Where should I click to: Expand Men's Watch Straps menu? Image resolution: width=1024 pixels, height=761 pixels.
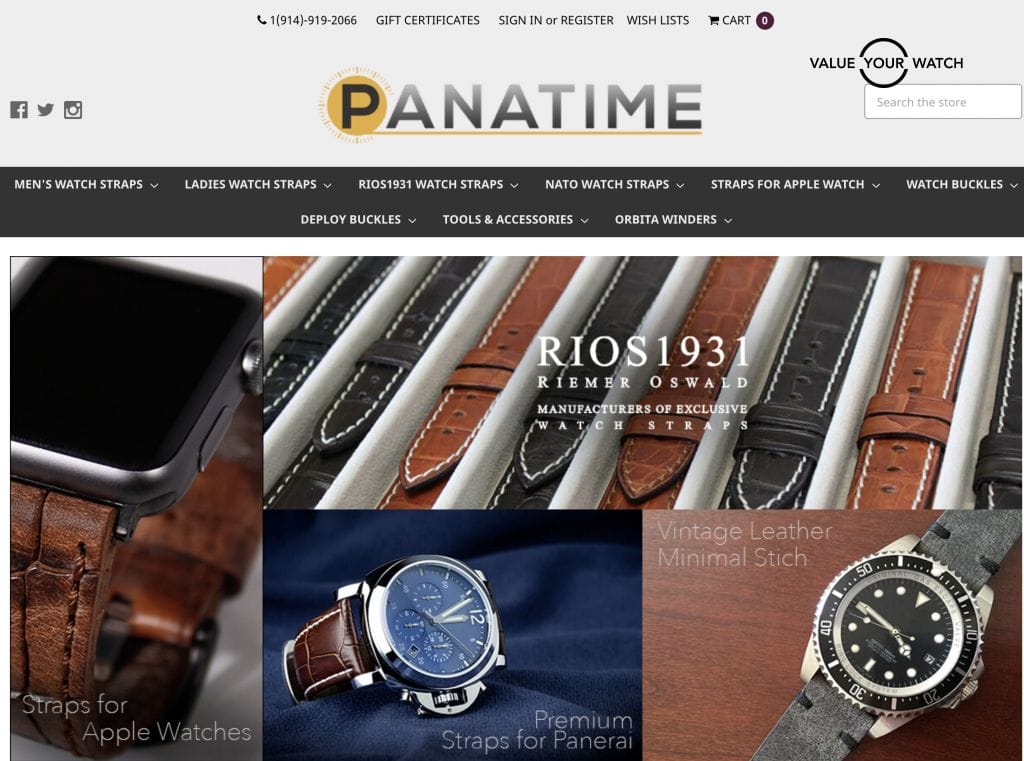(x=86, y=184)
